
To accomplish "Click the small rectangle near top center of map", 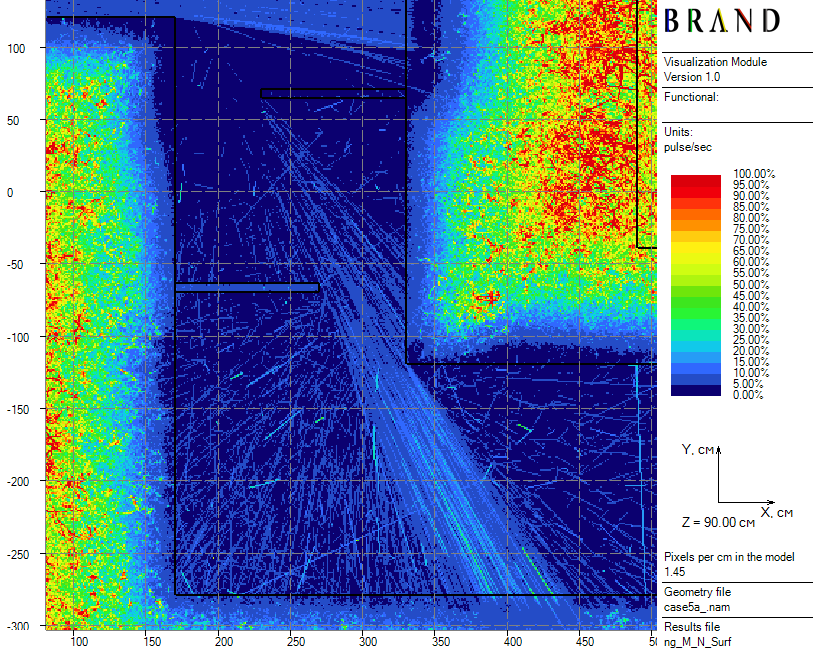I will pyautogui.click(x=333, y=93).
